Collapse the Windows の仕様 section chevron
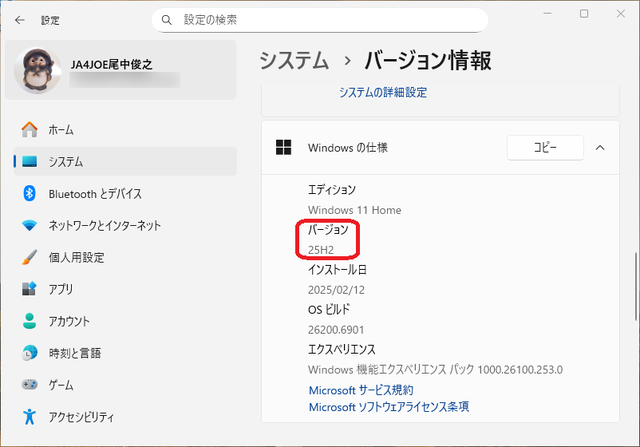The height and width of the screenshot is (447, 640). pos(600,147)
